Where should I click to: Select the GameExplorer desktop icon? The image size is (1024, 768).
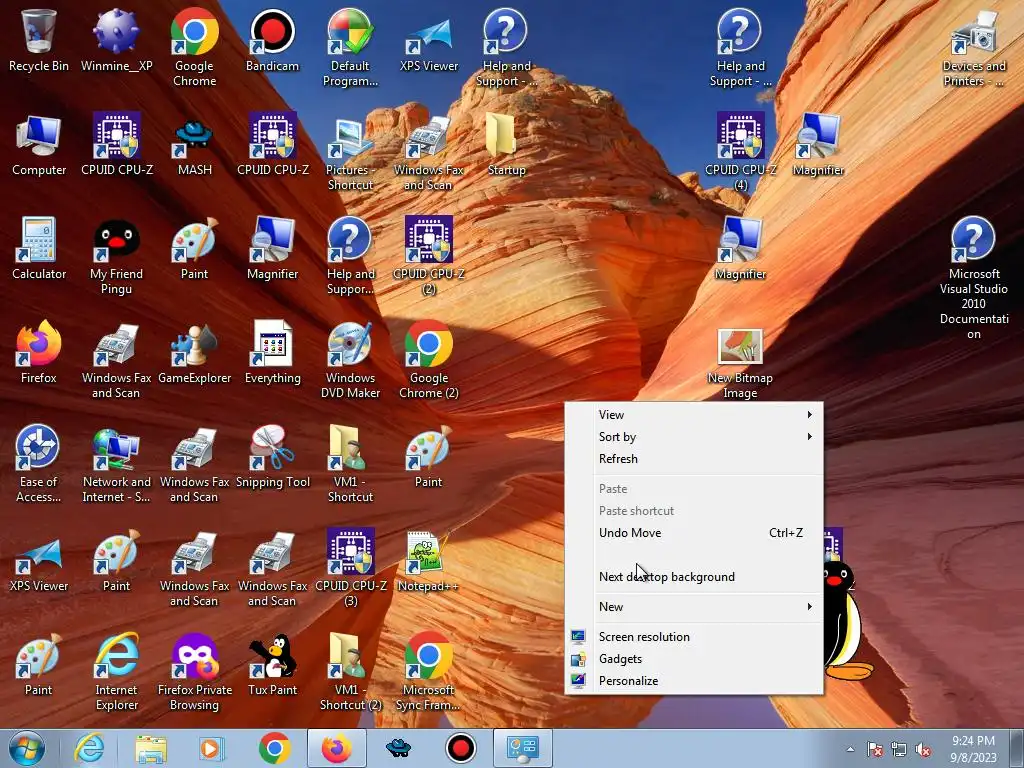(x=195, y=352)
